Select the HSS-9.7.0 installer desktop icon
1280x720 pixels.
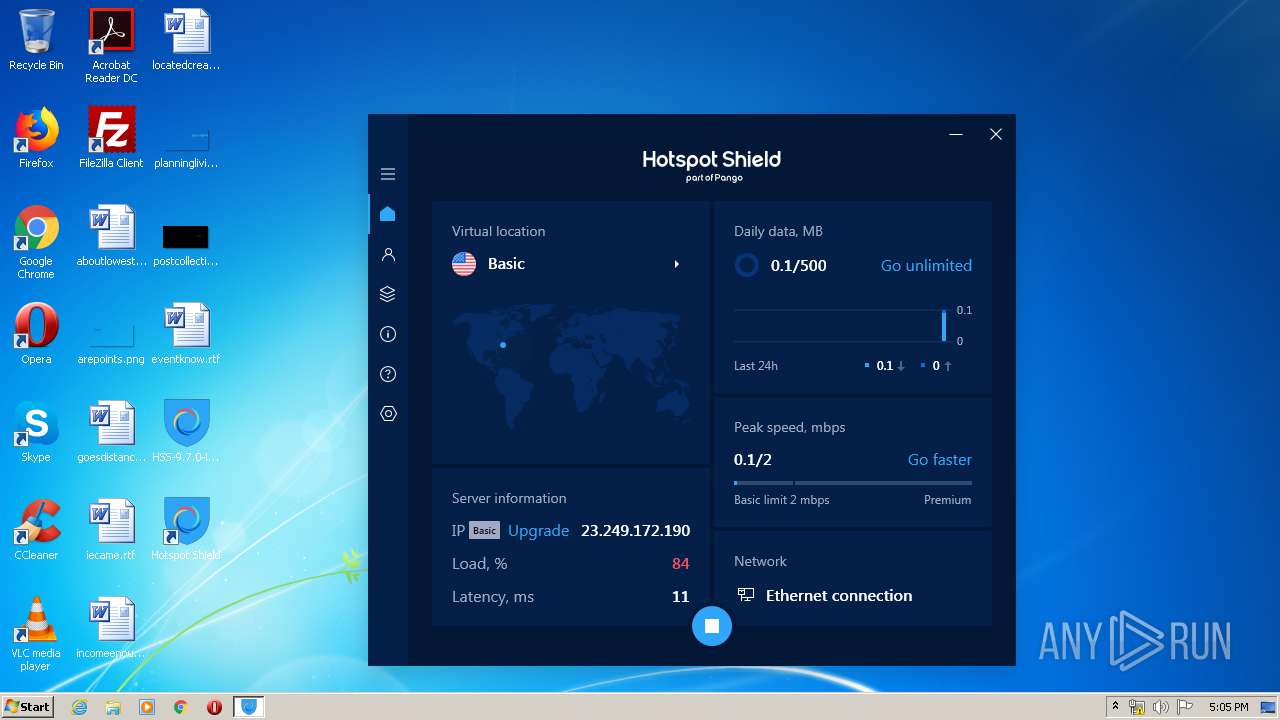(x=186, y=432)
